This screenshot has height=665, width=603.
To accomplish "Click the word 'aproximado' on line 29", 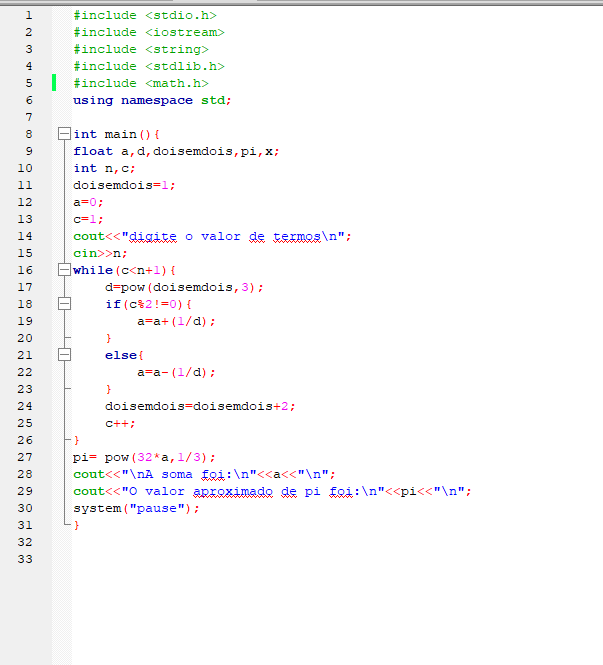I will 233,492.
